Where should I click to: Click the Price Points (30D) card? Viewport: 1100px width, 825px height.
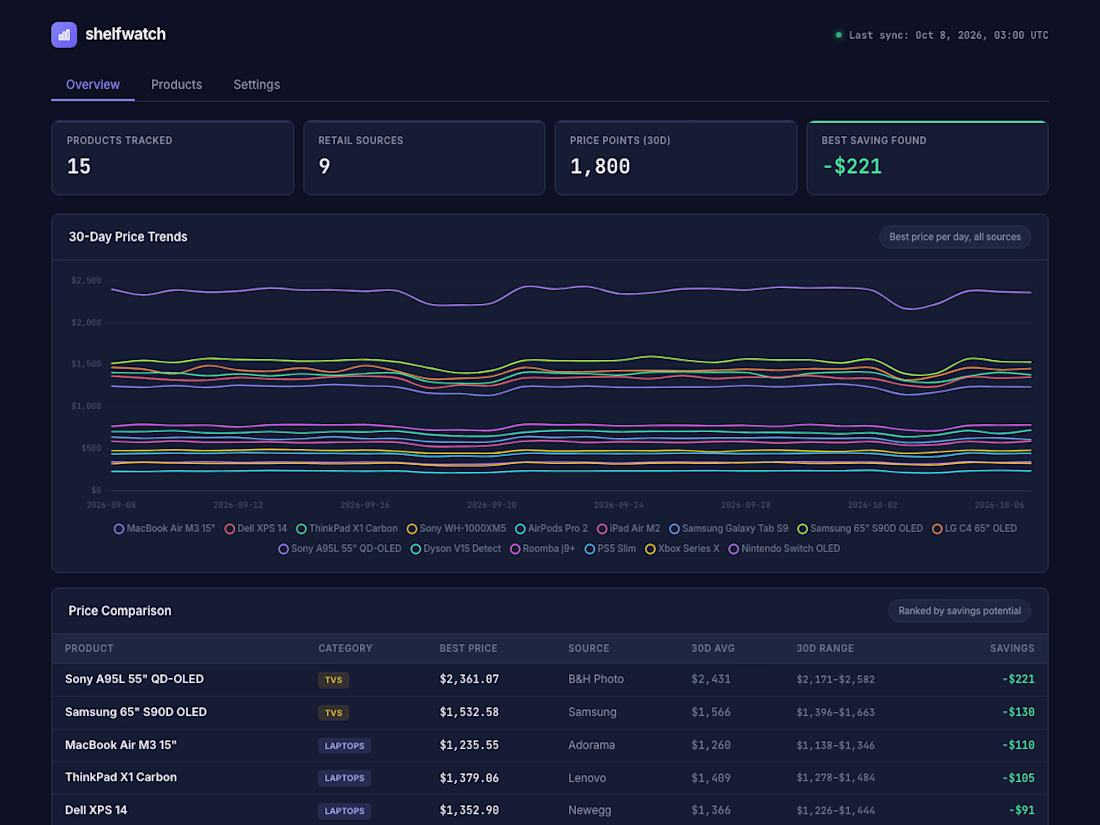(676, 158)
